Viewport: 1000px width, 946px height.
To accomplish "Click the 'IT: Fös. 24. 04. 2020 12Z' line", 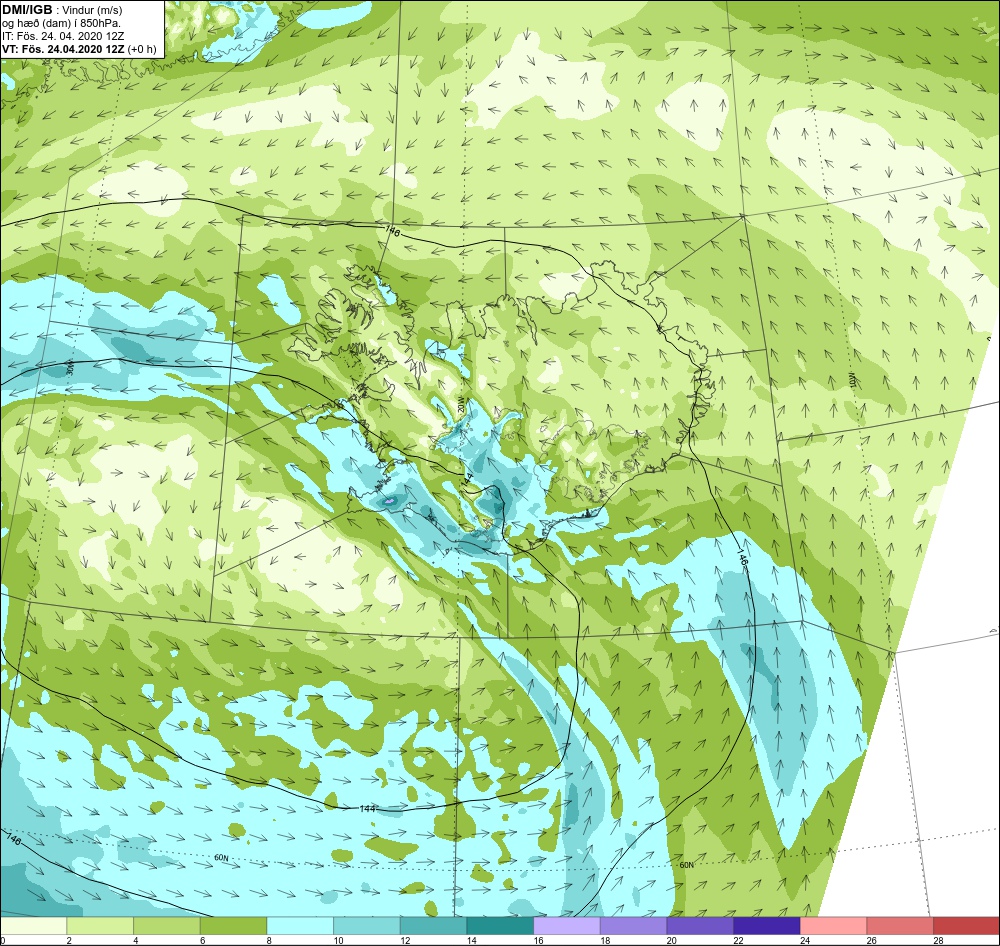I will tap(63, 36).
